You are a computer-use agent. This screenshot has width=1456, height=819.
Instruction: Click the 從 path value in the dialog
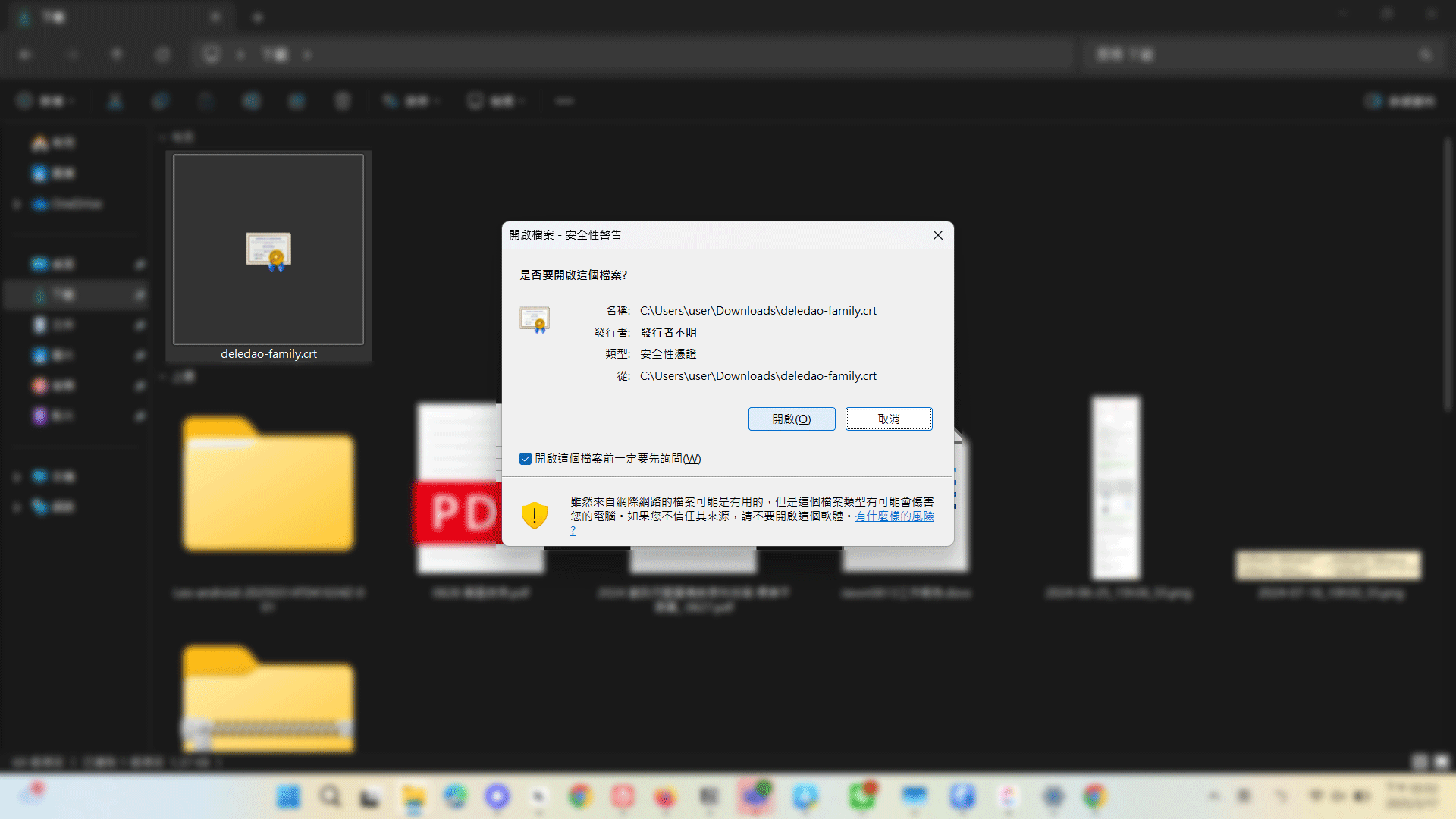coord(758,375)
